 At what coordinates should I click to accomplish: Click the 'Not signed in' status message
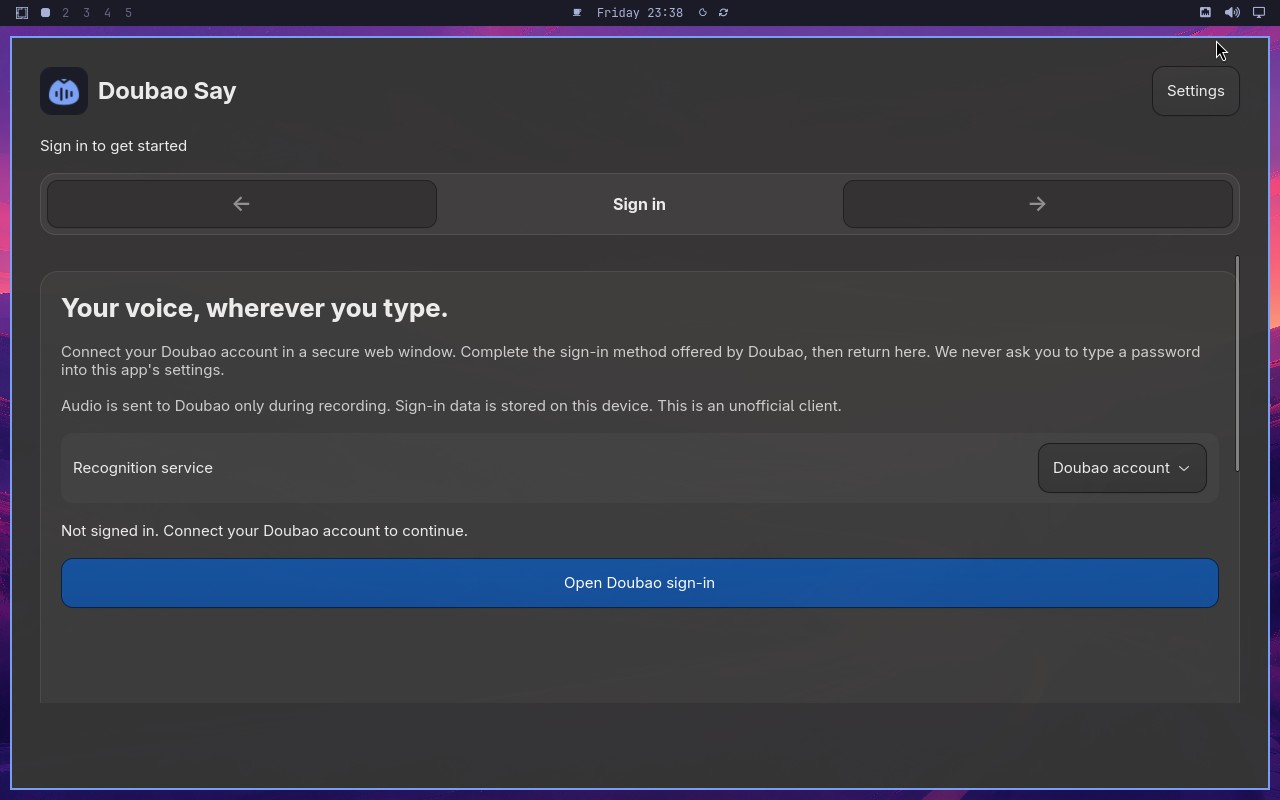tap(264, 531)
